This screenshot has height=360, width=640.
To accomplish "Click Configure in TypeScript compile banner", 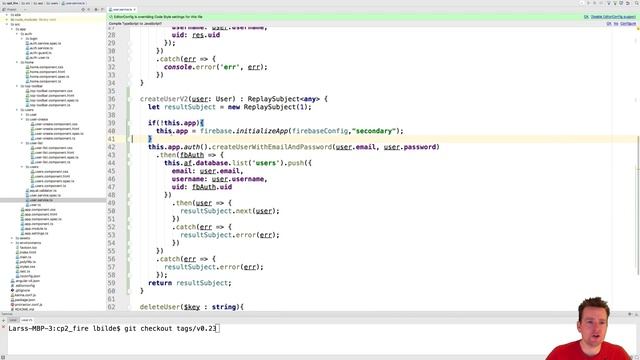I will 628,24.
